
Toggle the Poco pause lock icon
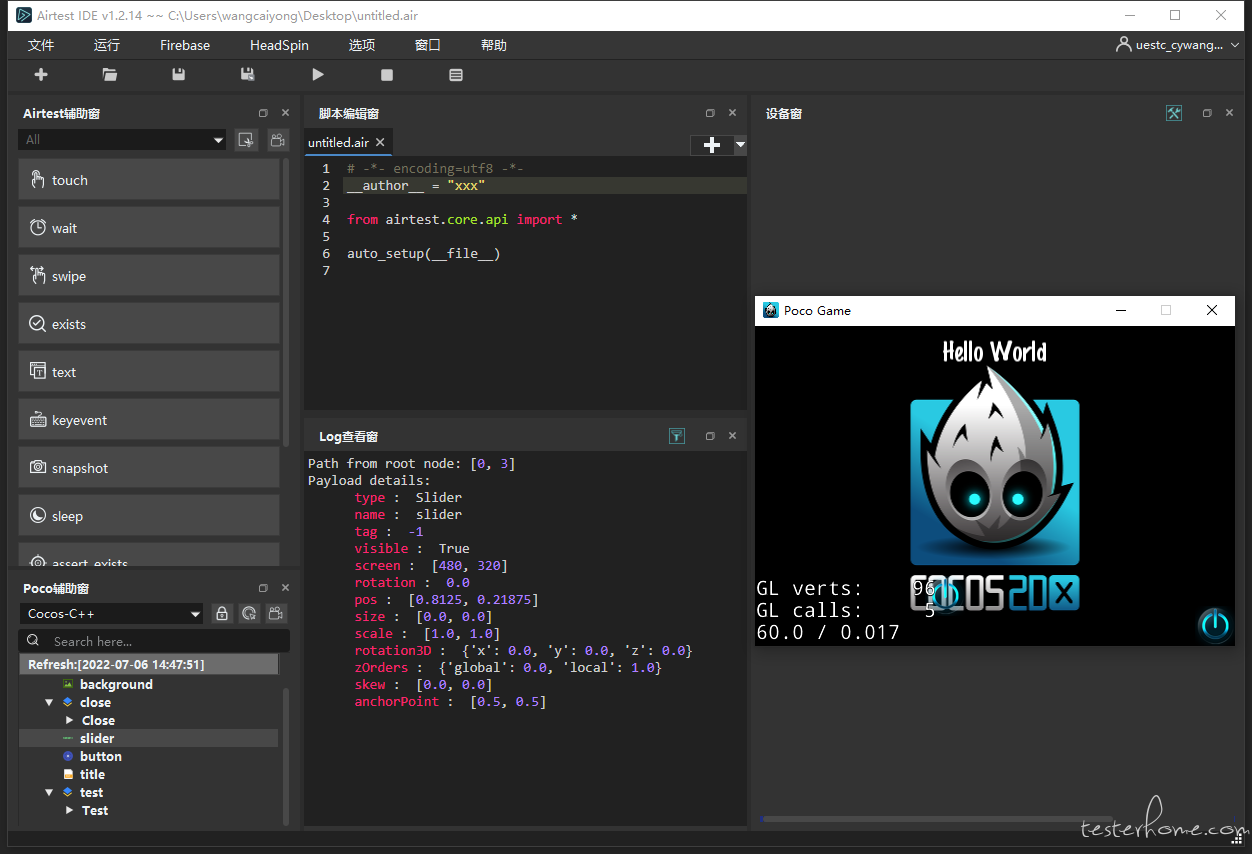tap(222, 614)
